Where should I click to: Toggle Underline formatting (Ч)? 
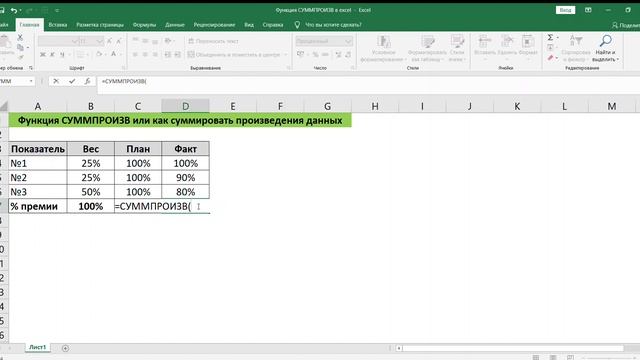62,54
